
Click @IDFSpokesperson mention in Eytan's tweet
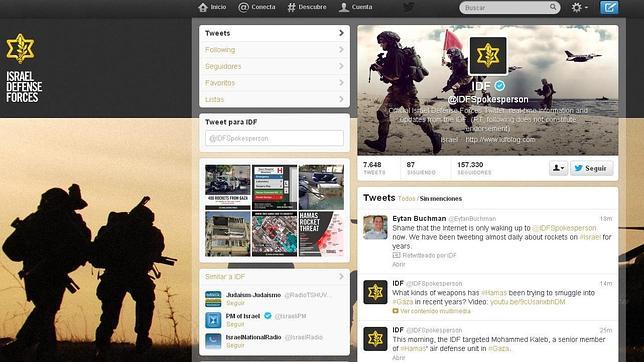pos(564,228)
